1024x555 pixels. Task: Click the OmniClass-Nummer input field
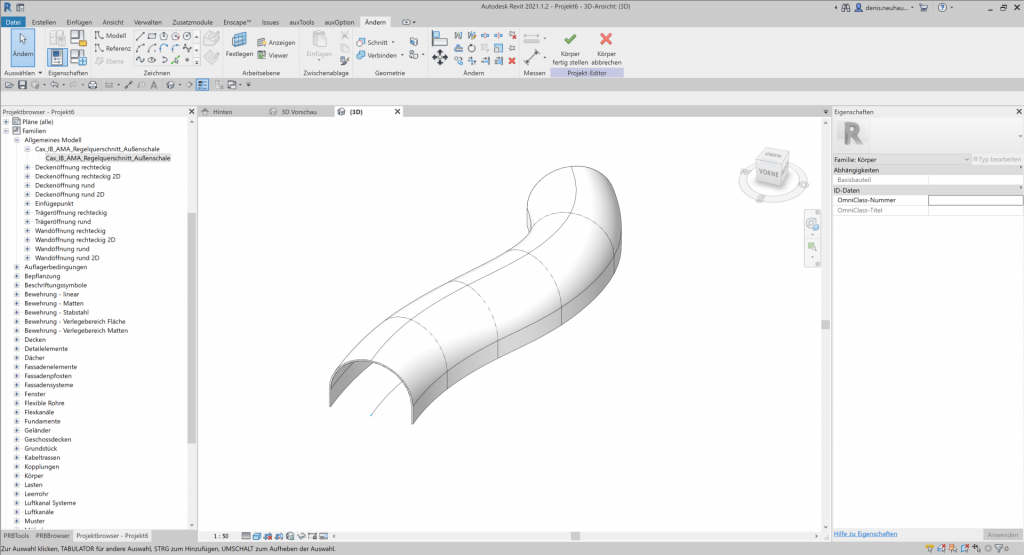click(975, 200)
